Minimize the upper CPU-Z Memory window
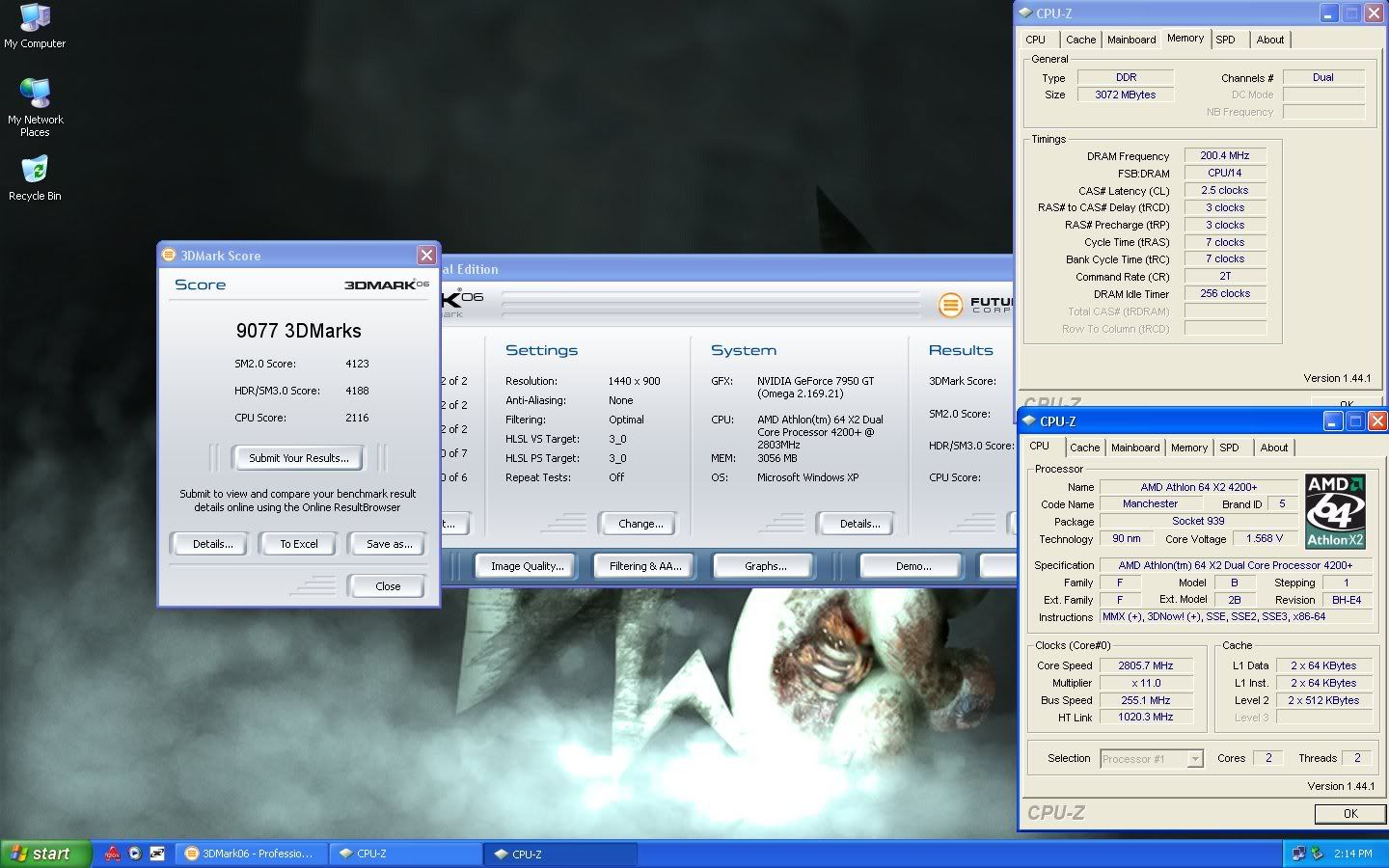 [1330, 14]
